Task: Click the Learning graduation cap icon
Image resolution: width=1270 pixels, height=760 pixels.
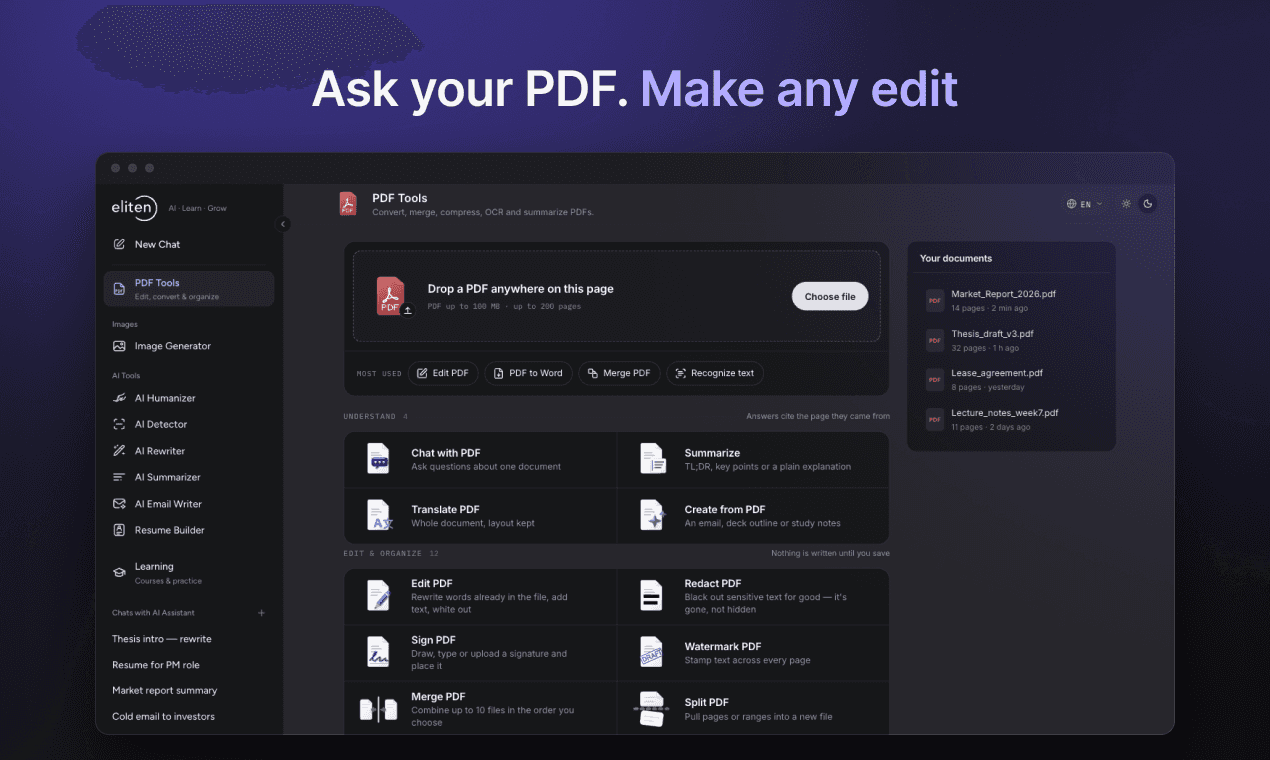Action: [x=119, y=572]
